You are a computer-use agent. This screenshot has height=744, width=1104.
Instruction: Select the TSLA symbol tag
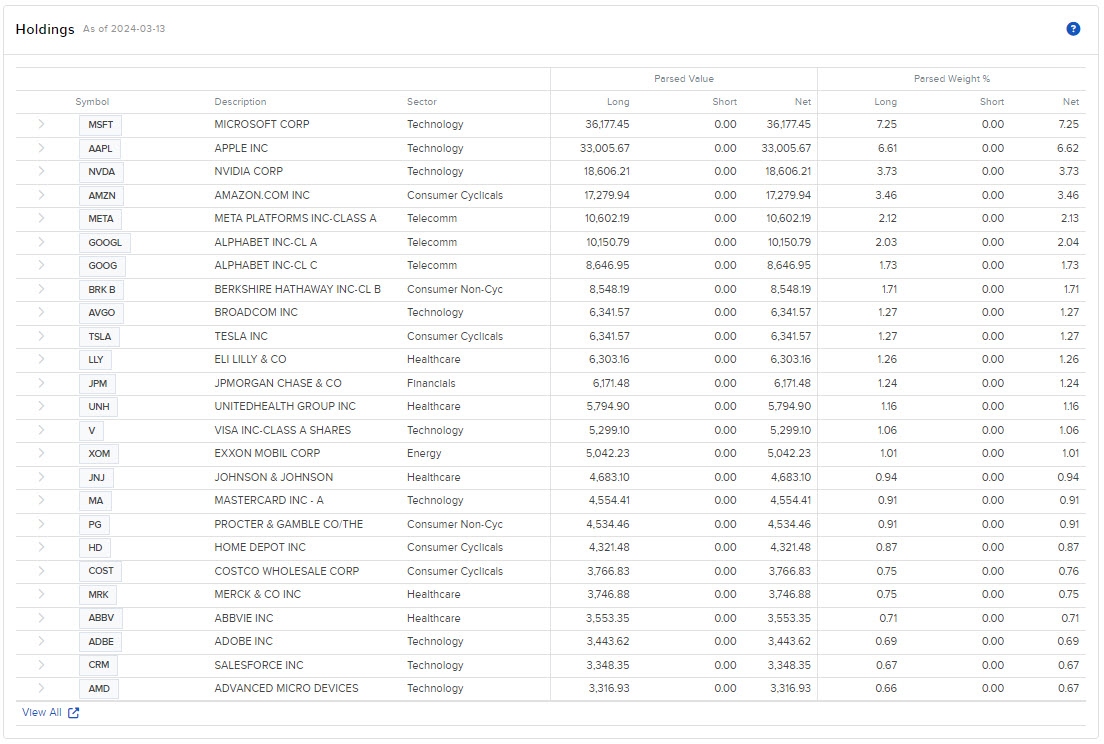pyautogui.click(x=100, y=336)
